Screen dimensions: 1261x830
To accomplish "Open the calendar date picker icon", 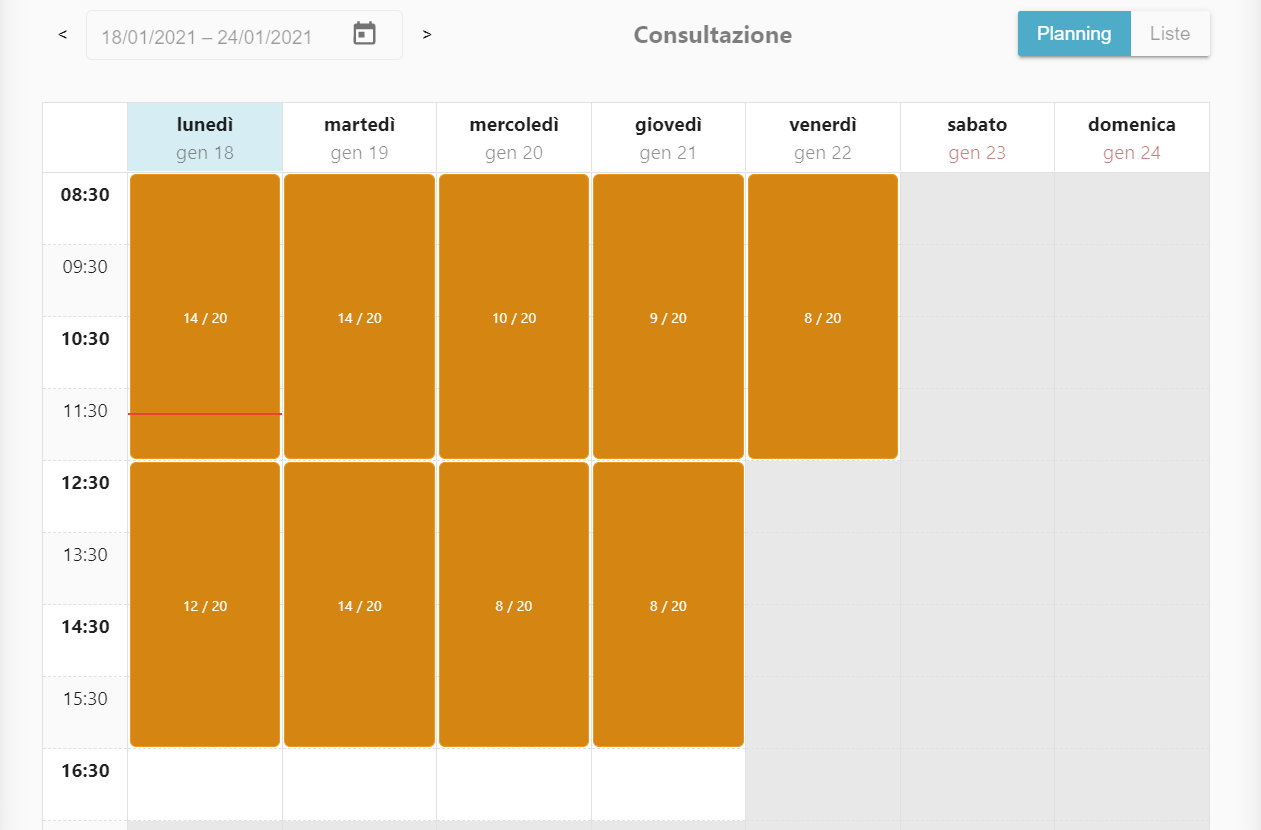I will coord(365,34).
